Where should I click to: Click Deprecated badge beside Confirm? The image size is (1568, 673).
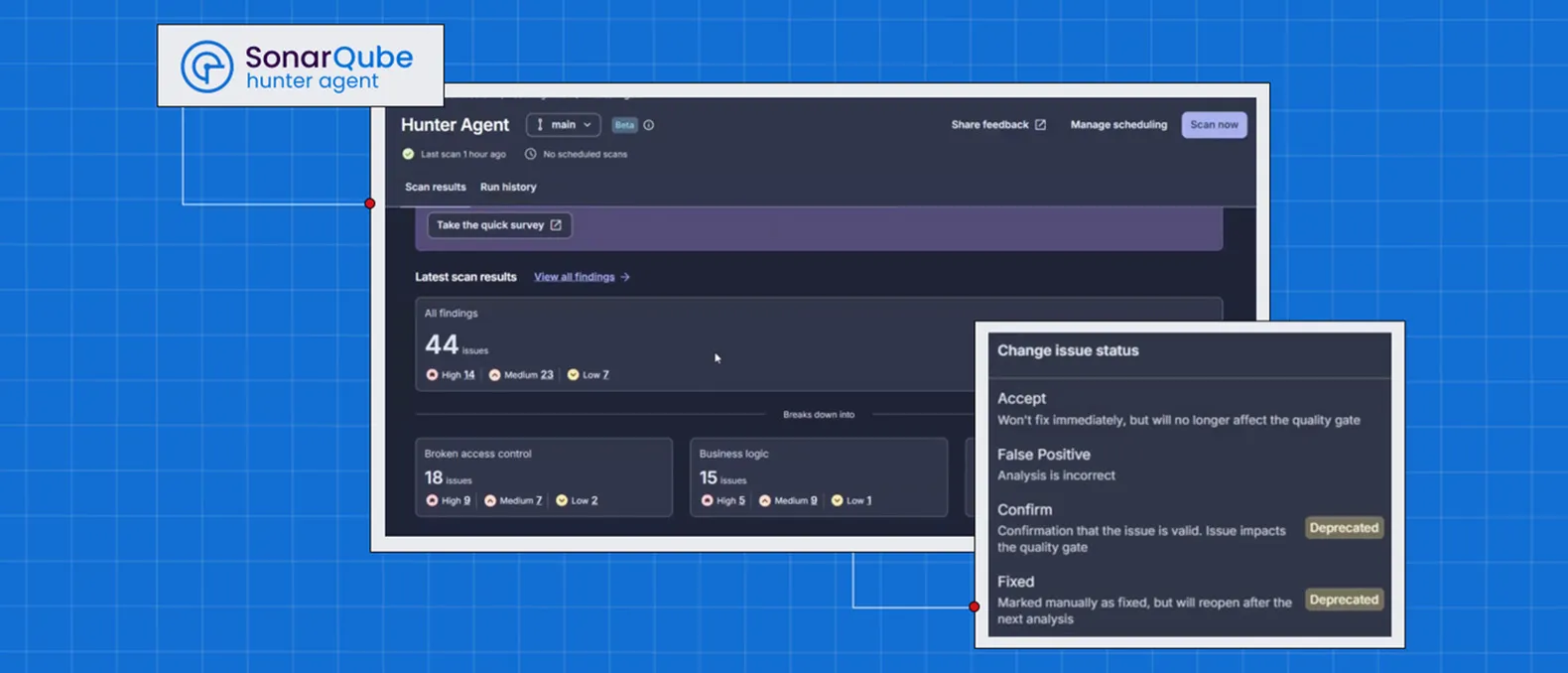[1344, 528]
